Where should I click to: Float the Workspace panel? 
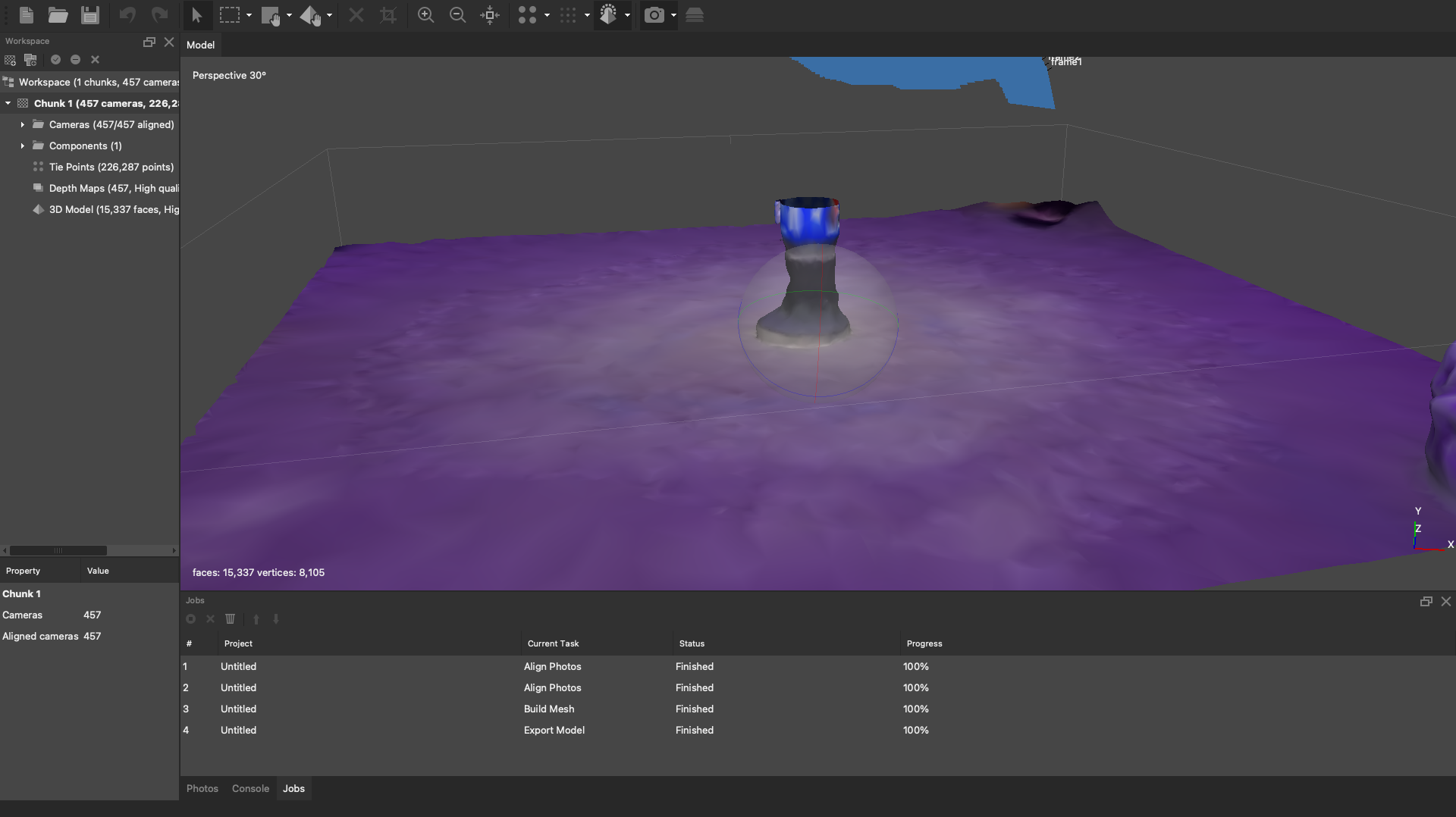(149, 42)
